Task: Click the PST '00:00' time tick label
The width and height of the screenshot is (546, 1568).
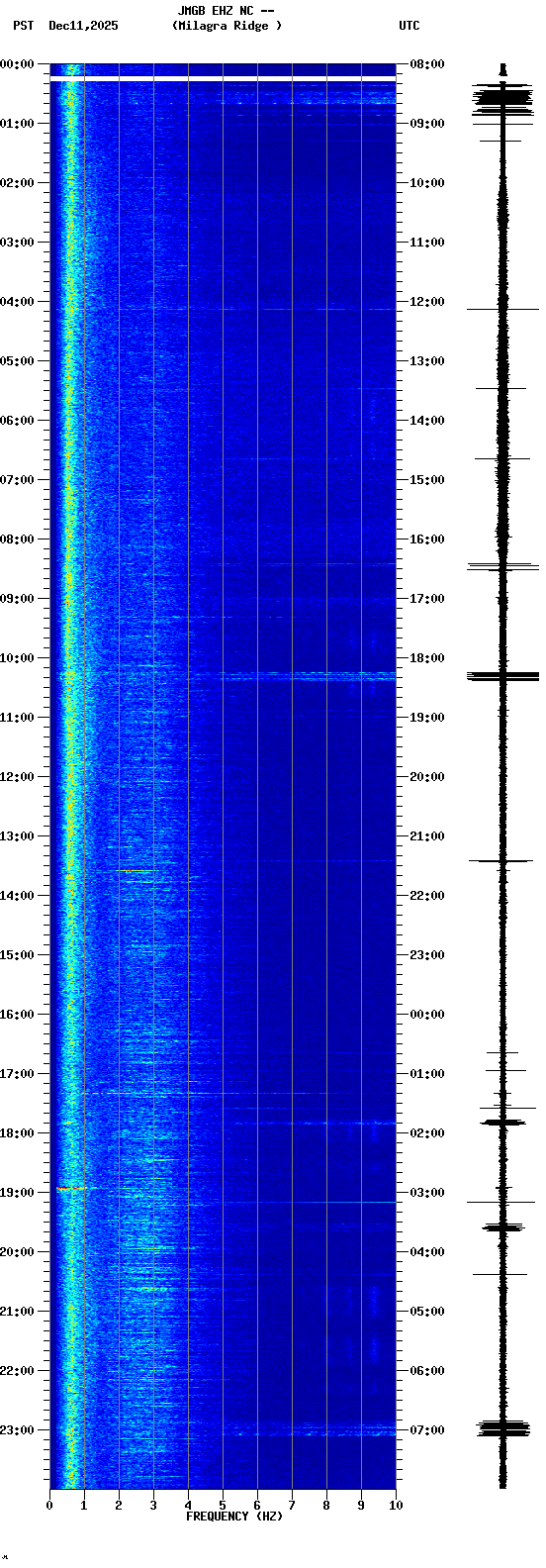Action: tap(17, 64)
